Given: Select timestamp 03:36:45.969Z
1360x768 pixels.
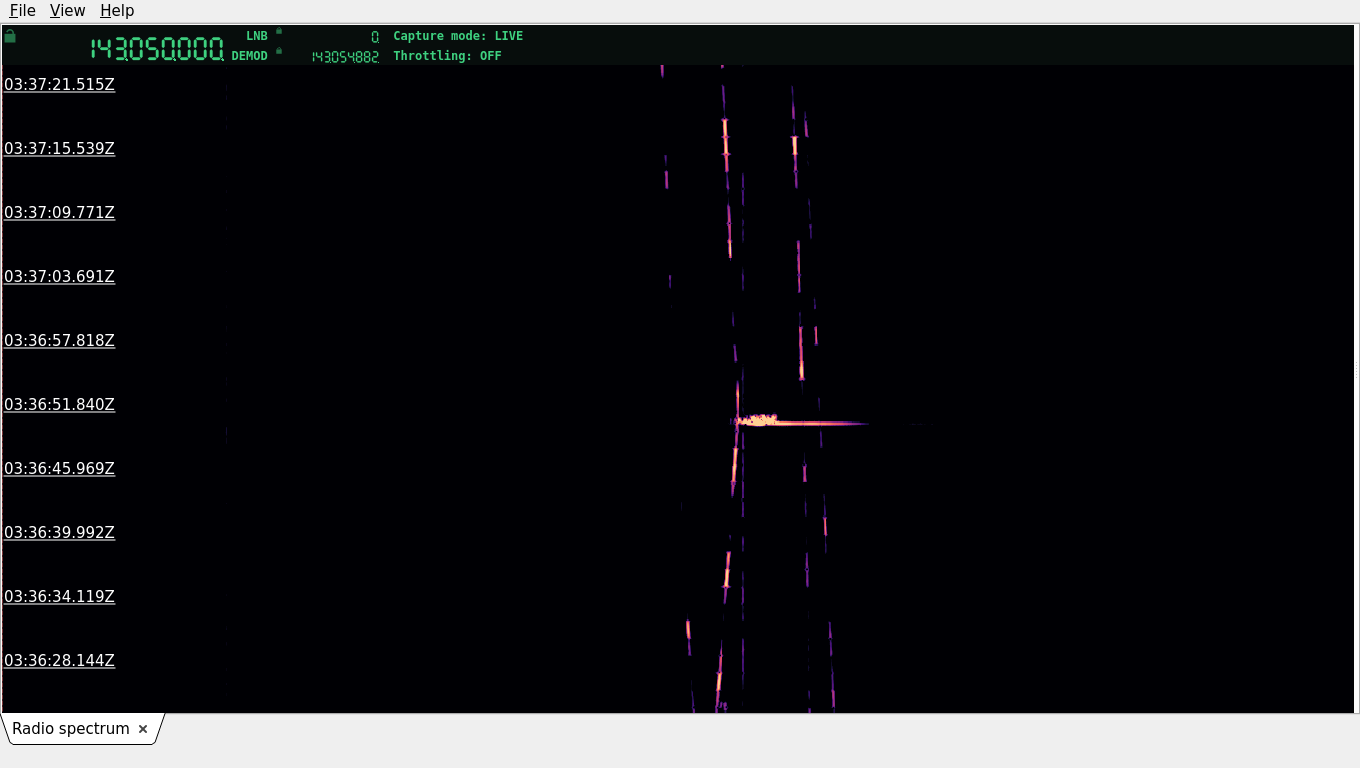Looking at the screenshot, I should (x=59, y=469).
